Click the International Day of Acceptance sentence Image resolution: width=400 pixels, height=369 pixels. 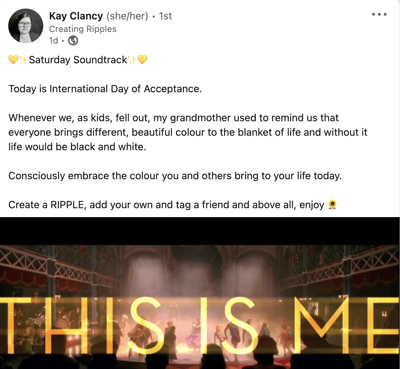[105, 89]
